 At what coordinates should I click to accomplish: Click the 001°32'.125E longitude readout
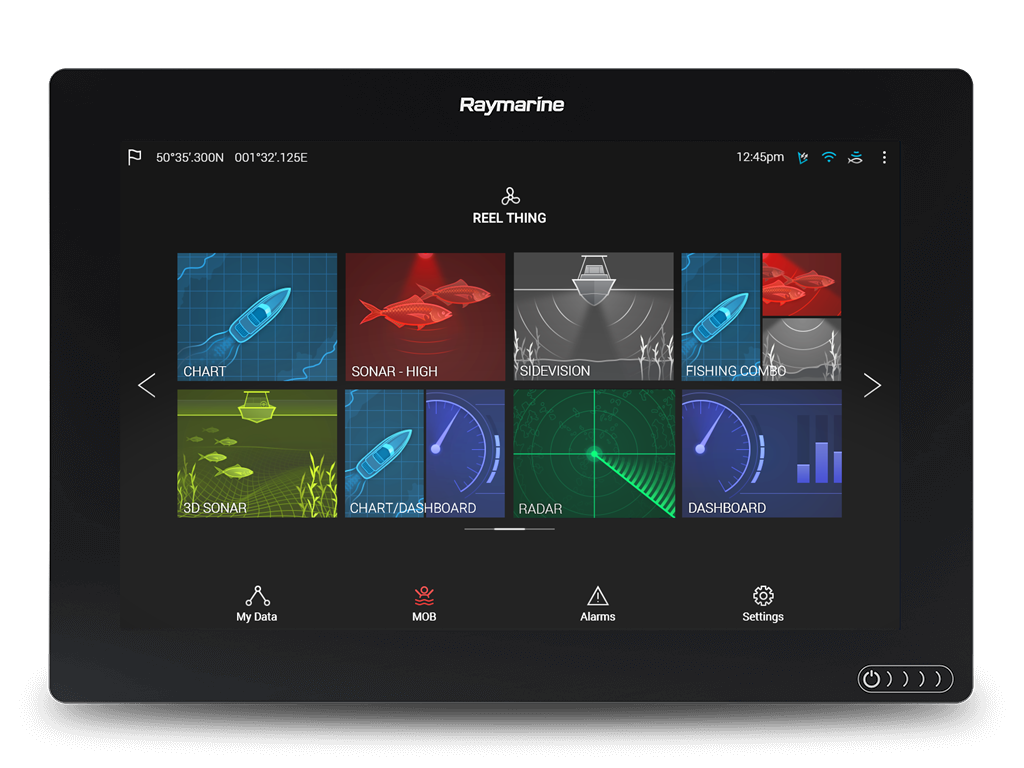pos(271,157)
